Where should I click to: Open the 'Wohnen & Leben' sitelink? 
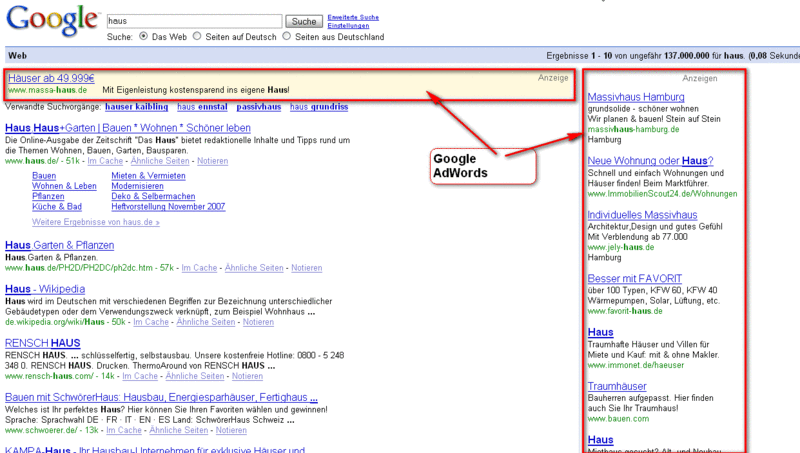[64, 186]
